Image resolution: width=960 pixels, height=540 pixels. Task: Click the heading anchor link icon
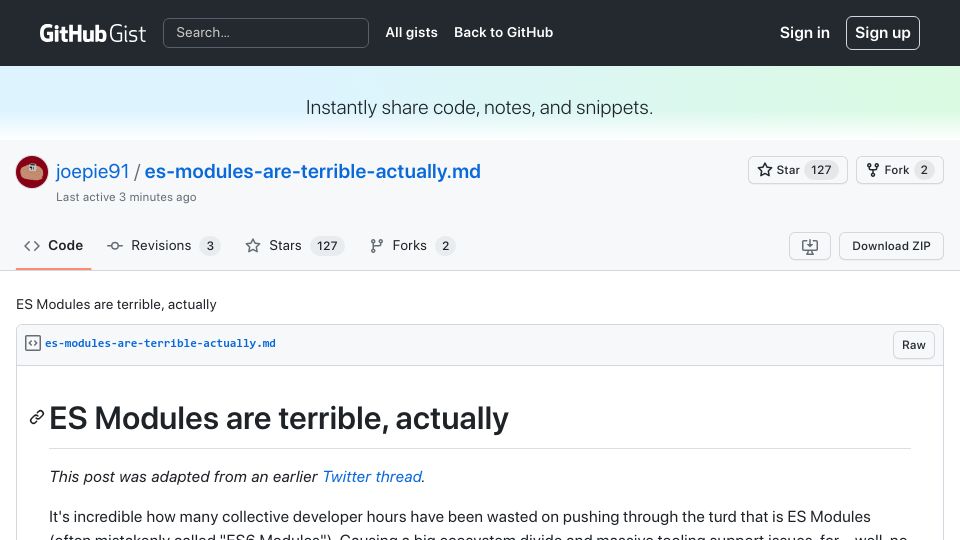37,418
